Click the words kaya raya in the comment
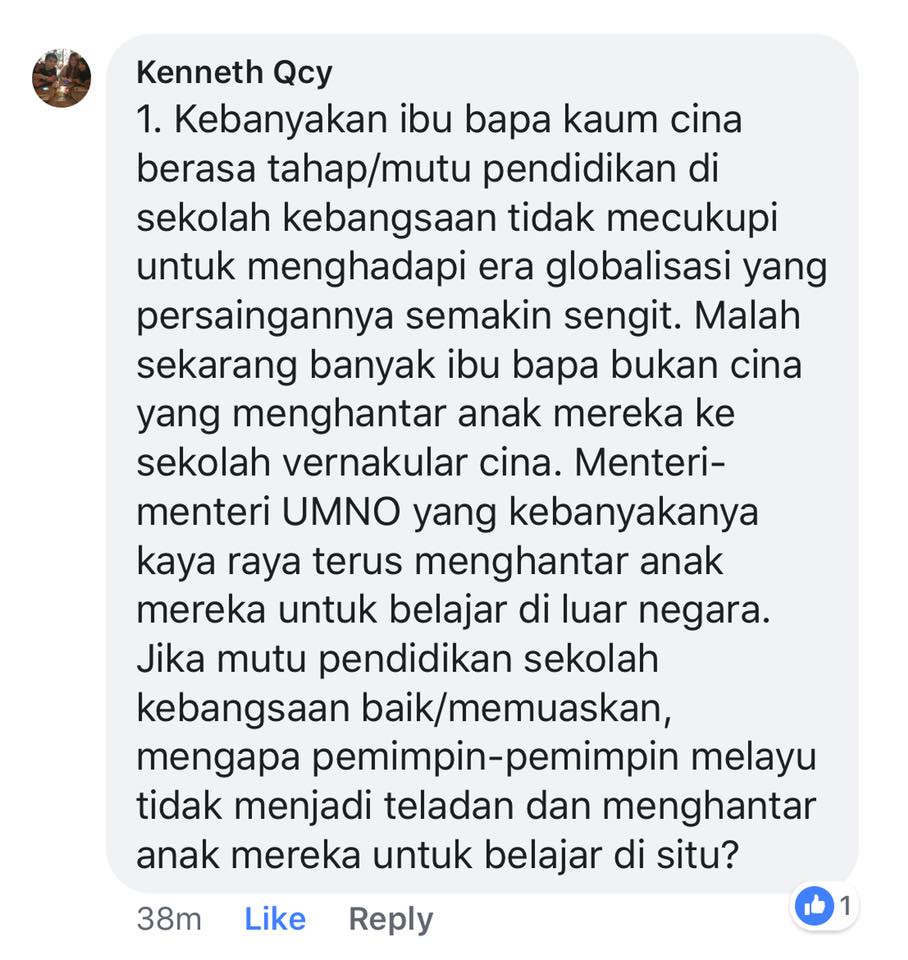Image resolution: width=908 pixels, height=960 pixels. pos(218,563)
